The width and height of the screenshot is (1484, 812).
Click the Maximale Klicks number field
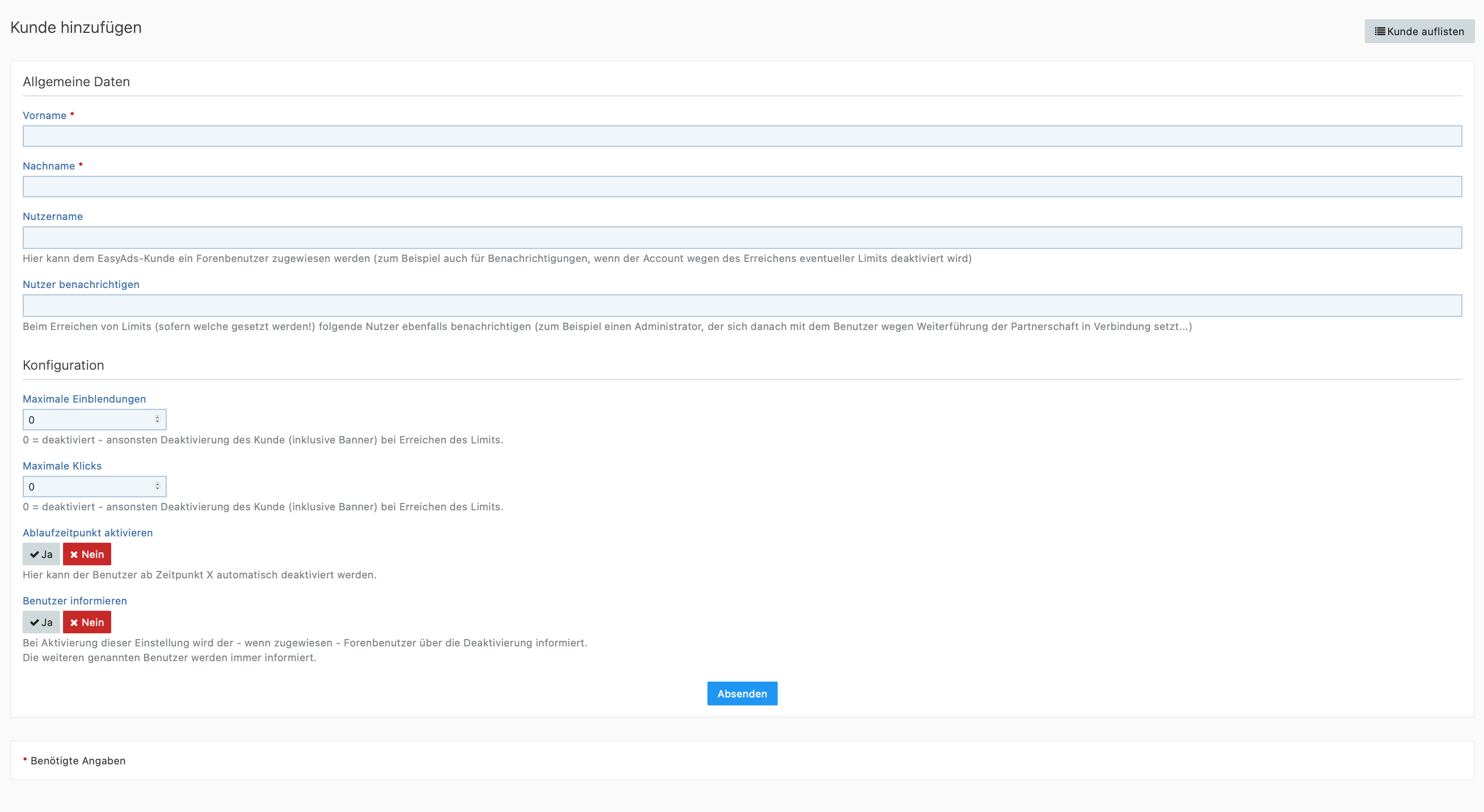(86, 487)
